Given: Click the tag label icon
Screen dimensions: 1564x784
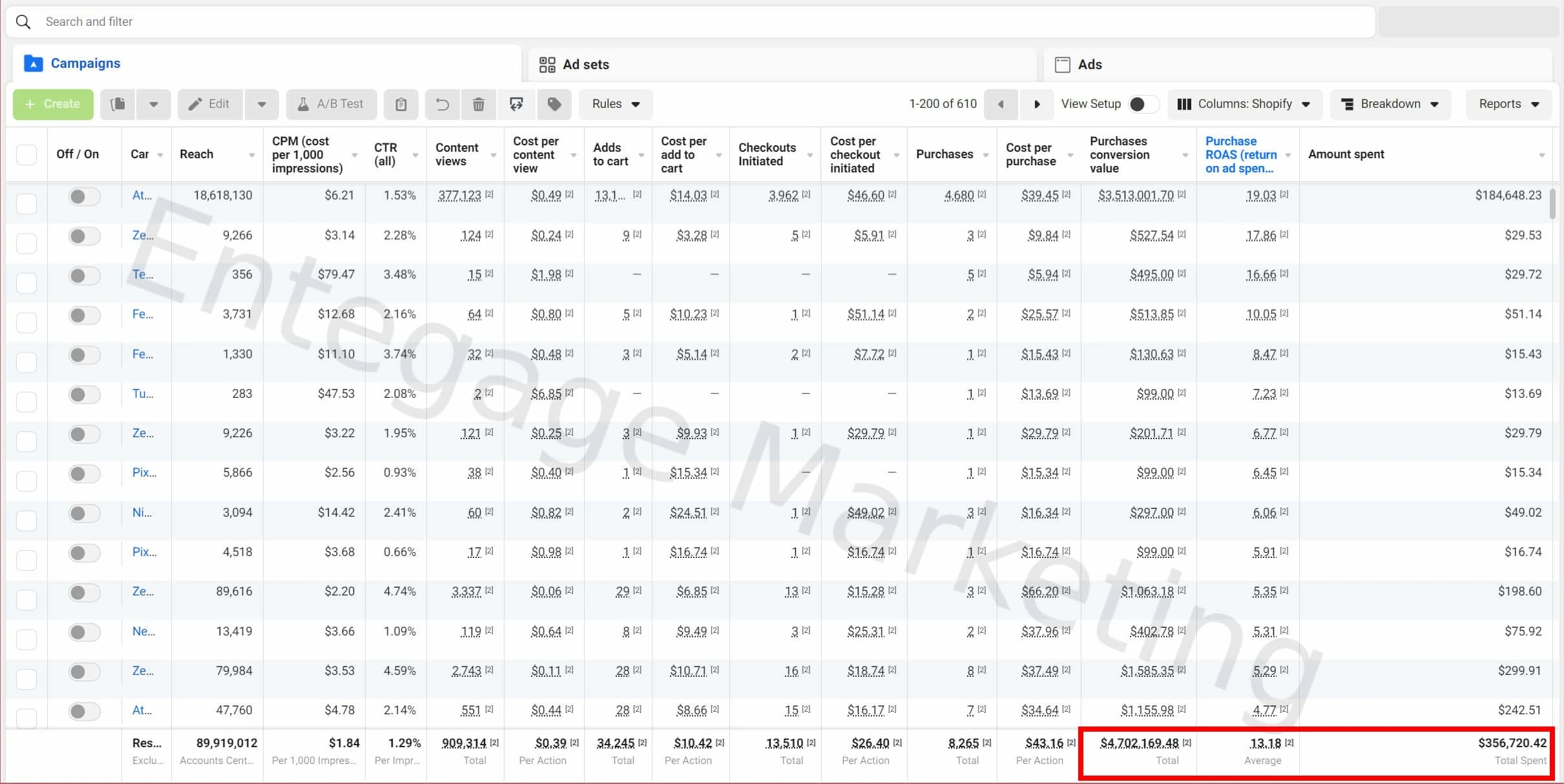Looking at the screenshot, I should pyautogui.click(x=554, y=104).
